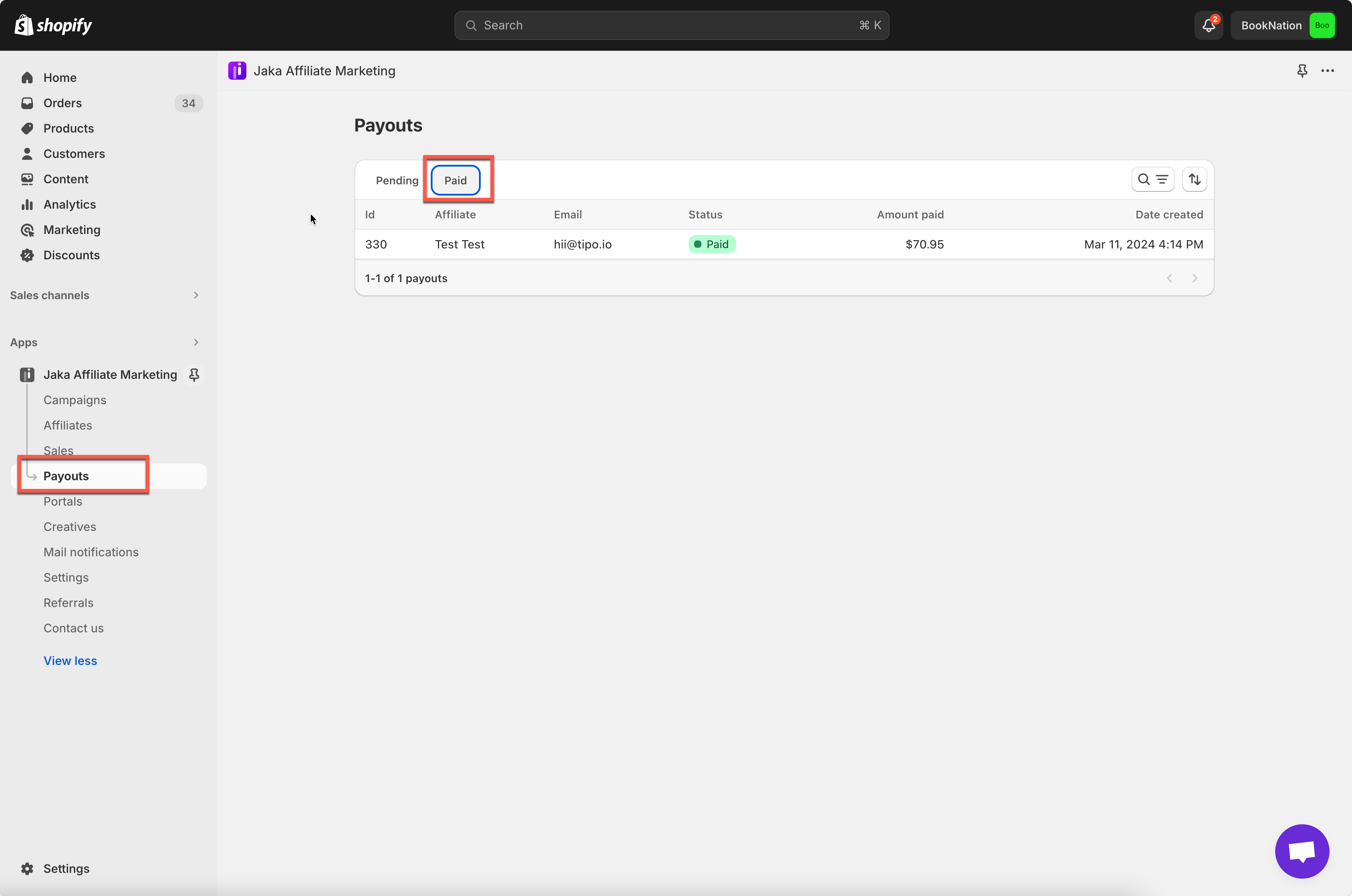Expand the Sales channels section
The image size is (1352, 896).
[x=196, y=296]
